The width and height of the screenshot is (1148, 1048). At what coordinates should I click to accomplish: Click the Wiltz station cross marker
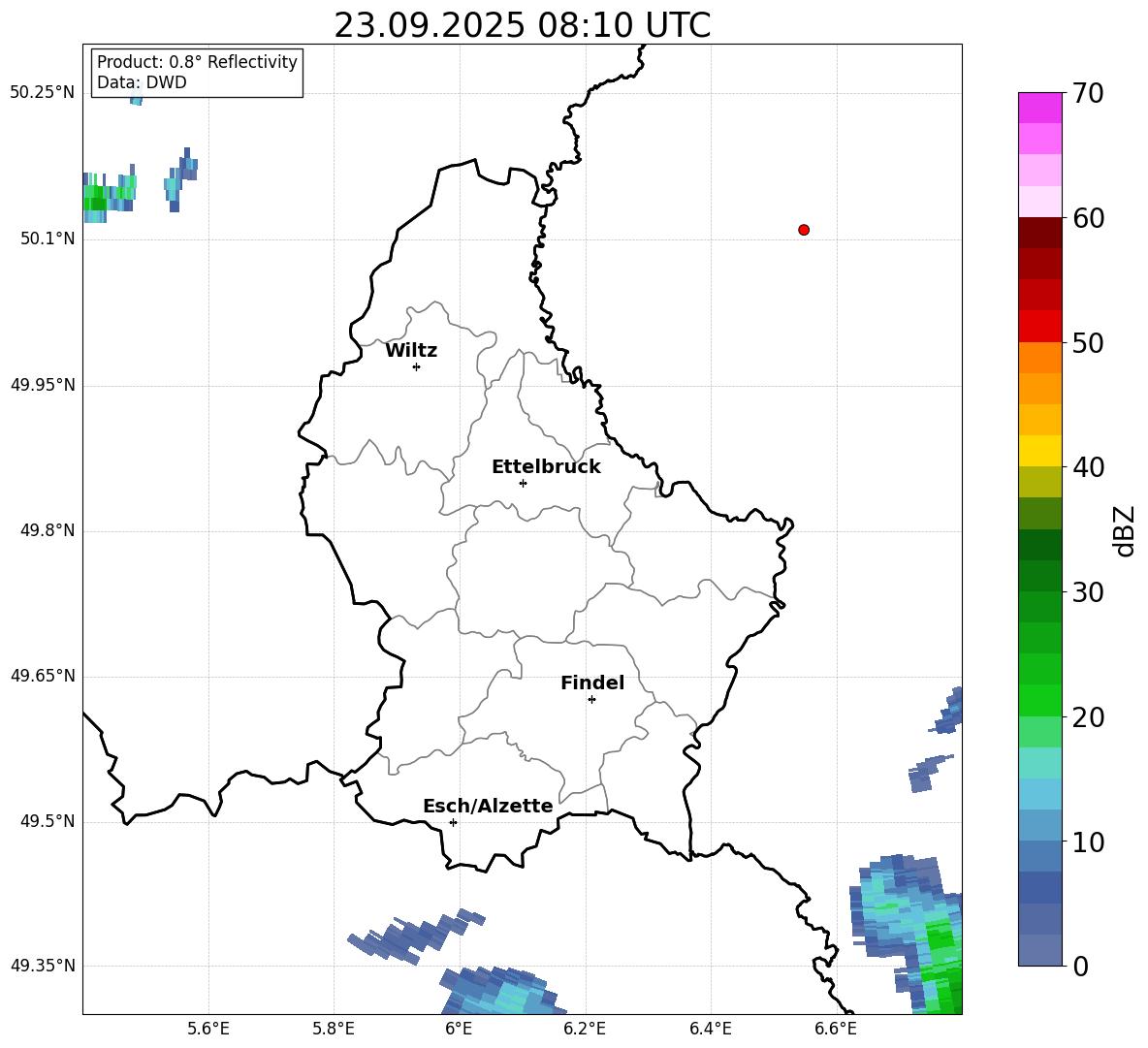(416, 366)
